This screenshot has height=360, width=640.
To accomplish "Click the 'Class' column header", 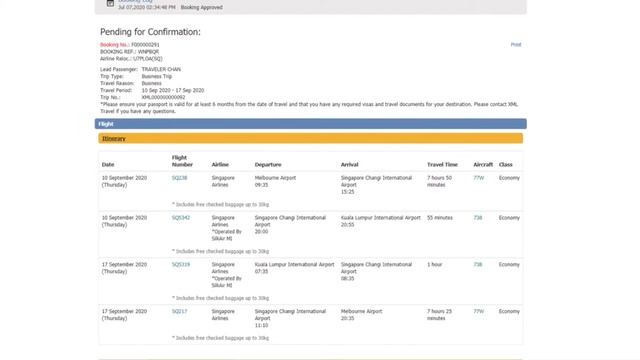I will 505,165.
